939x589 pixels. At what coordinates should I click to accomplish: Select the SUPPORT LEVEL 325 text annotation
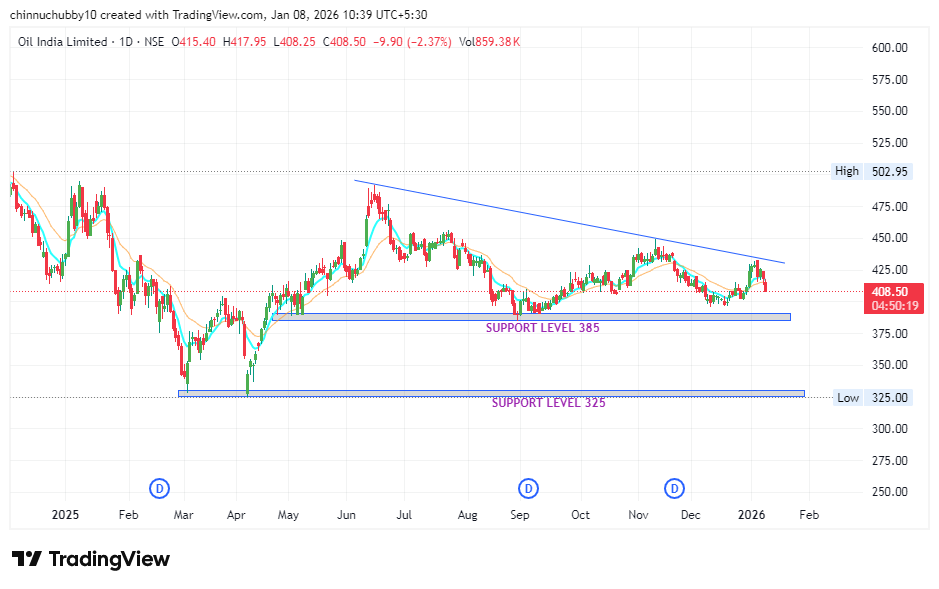(549, 403)
